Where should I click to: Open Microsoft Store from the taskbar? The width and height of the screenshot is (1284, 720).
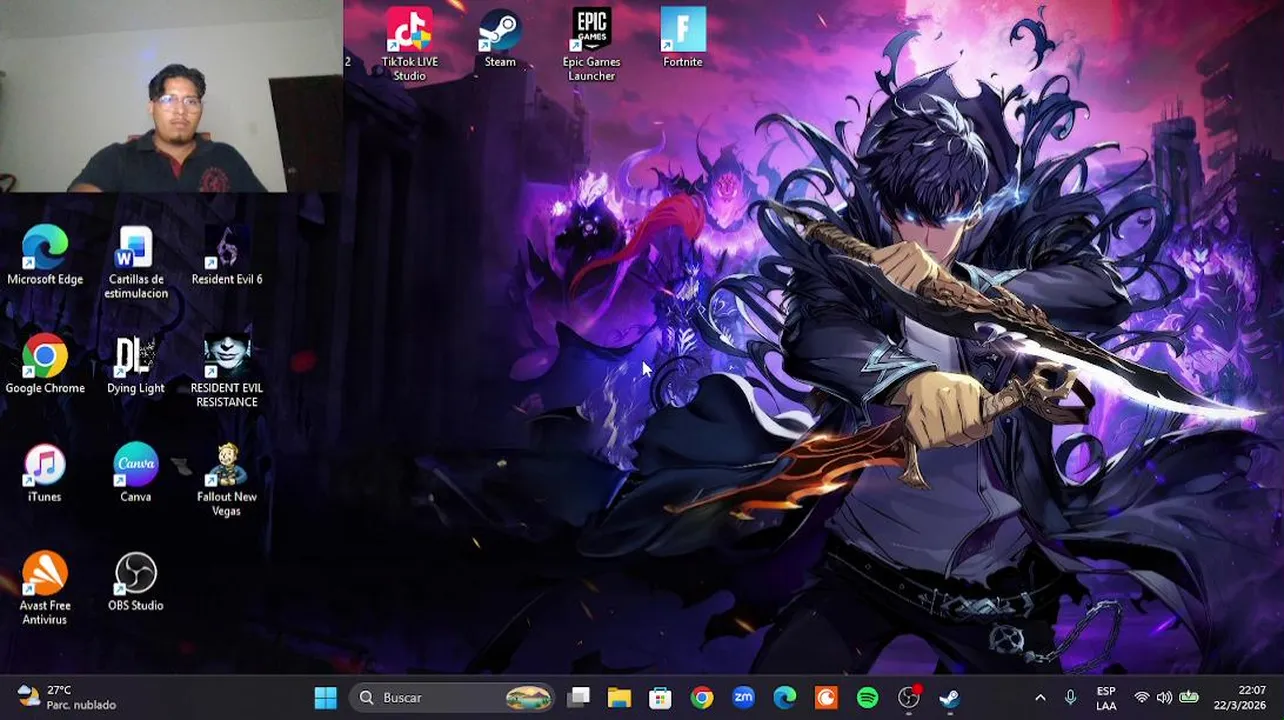(x=661, y=697)
